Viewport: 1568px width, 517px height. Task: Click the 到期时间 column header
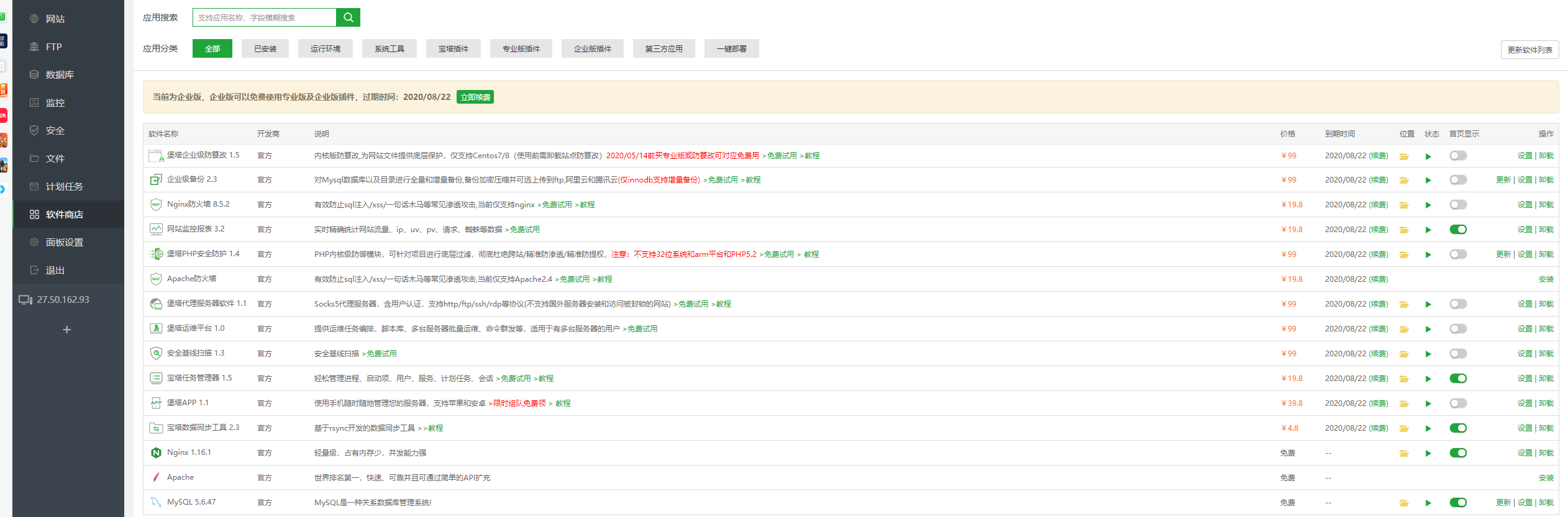(x=1339, y=134)
